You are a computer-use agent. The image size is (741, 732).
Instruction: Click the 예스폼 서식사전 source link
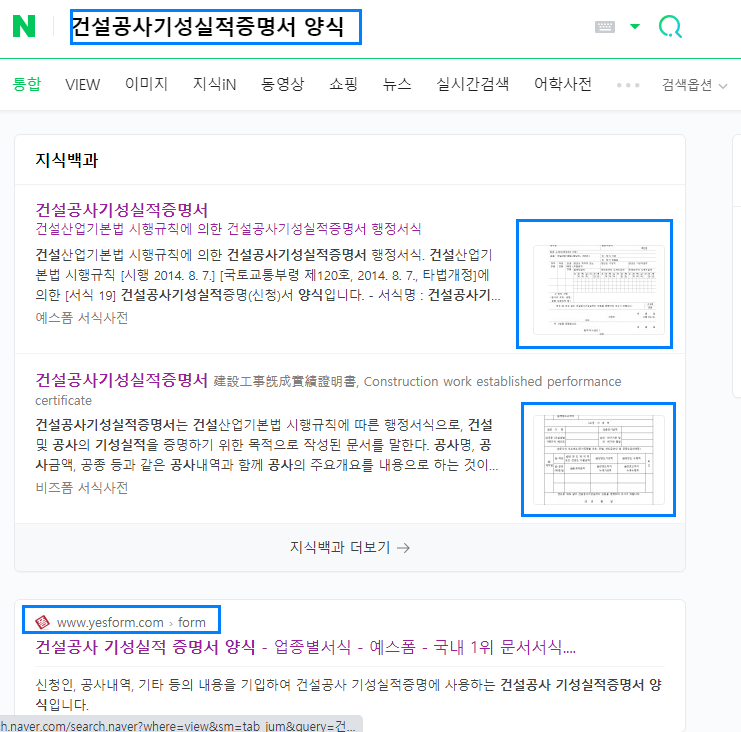click(82, 318)
